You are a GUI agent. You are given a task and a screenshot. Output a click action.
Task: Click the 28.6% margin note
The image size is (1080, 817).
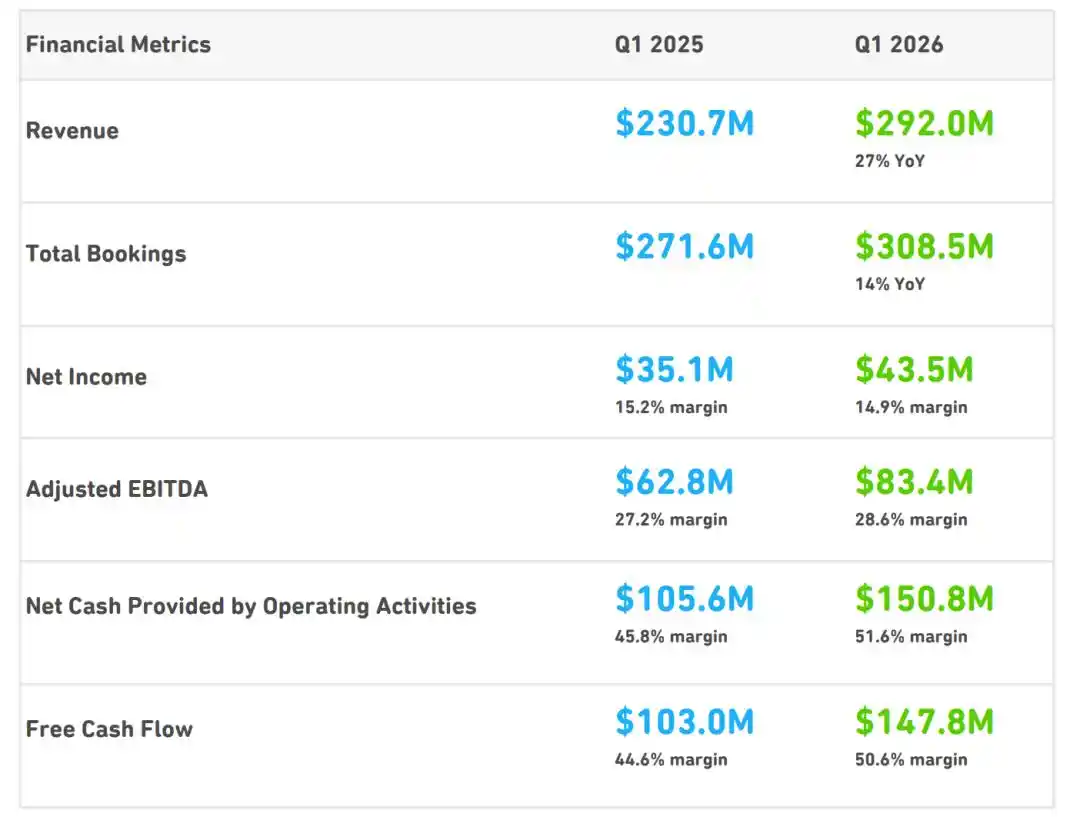(911, 520)
